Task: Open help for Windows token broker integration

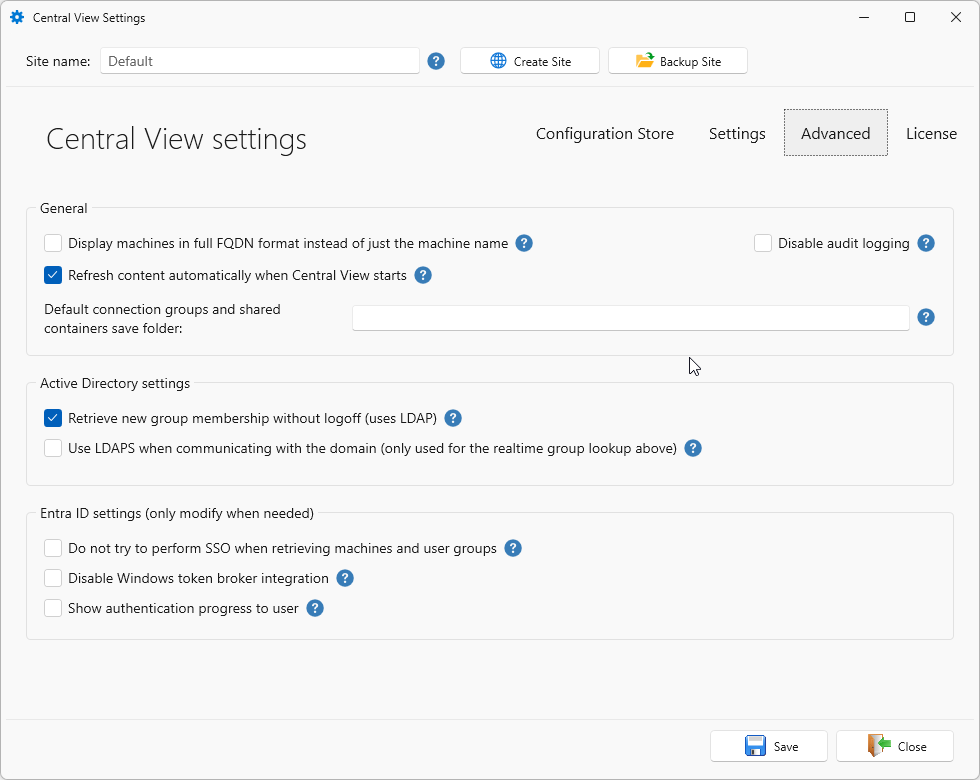Action: point(345,578)
